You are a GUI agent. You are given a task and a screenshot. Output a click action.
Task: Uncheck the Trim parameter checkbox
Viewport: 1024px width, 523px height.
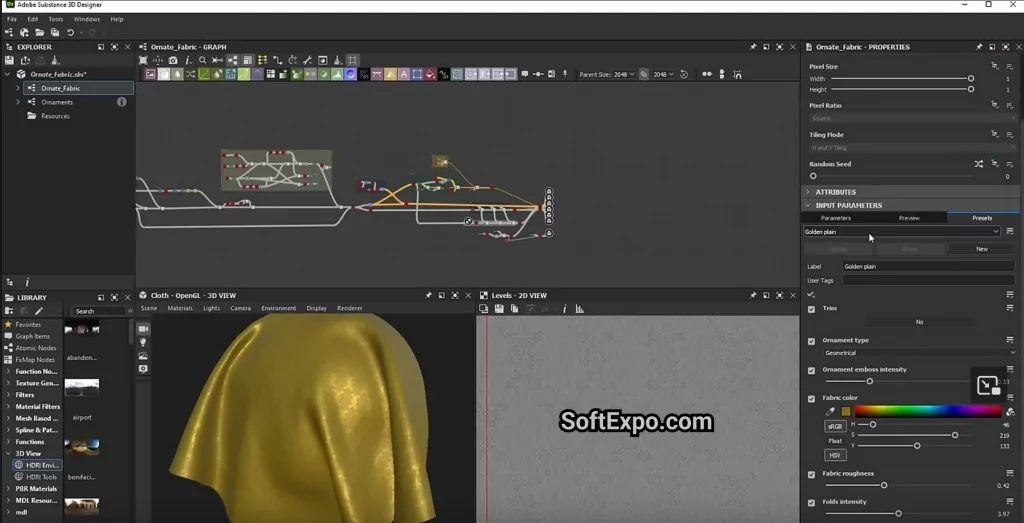click(x=811, y=309)
